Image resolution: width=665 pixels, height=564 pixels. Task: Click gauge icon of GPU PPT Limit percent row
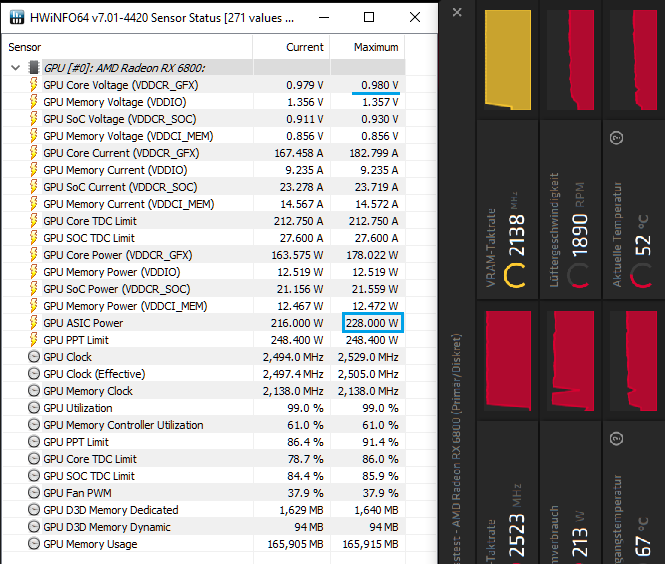click(x=34, y=442)
